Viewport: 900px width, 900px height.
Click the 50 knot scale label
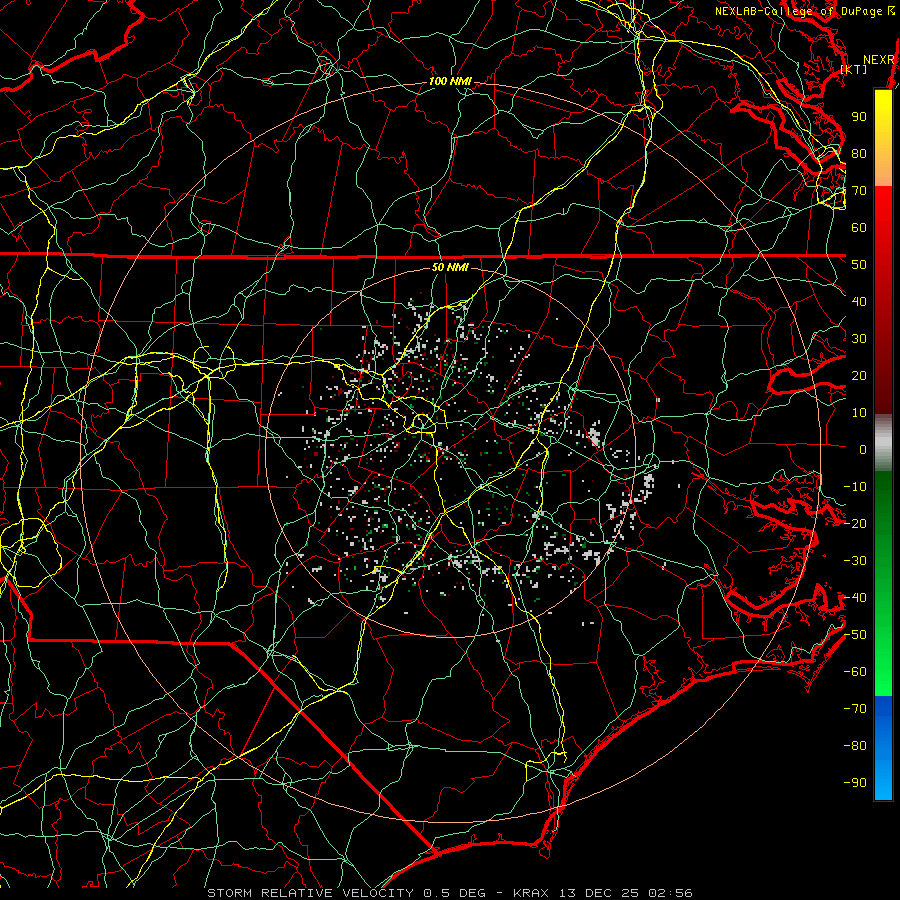[859, 265]
